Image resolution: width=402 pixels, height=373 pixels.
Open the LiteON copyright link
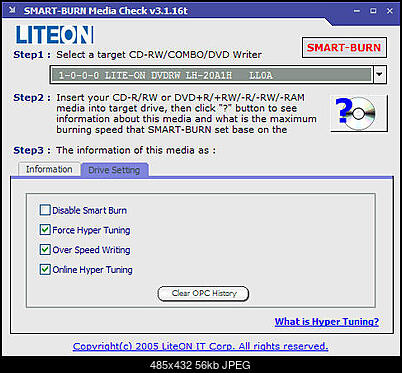pyautogui.click(x=200, y=346)
